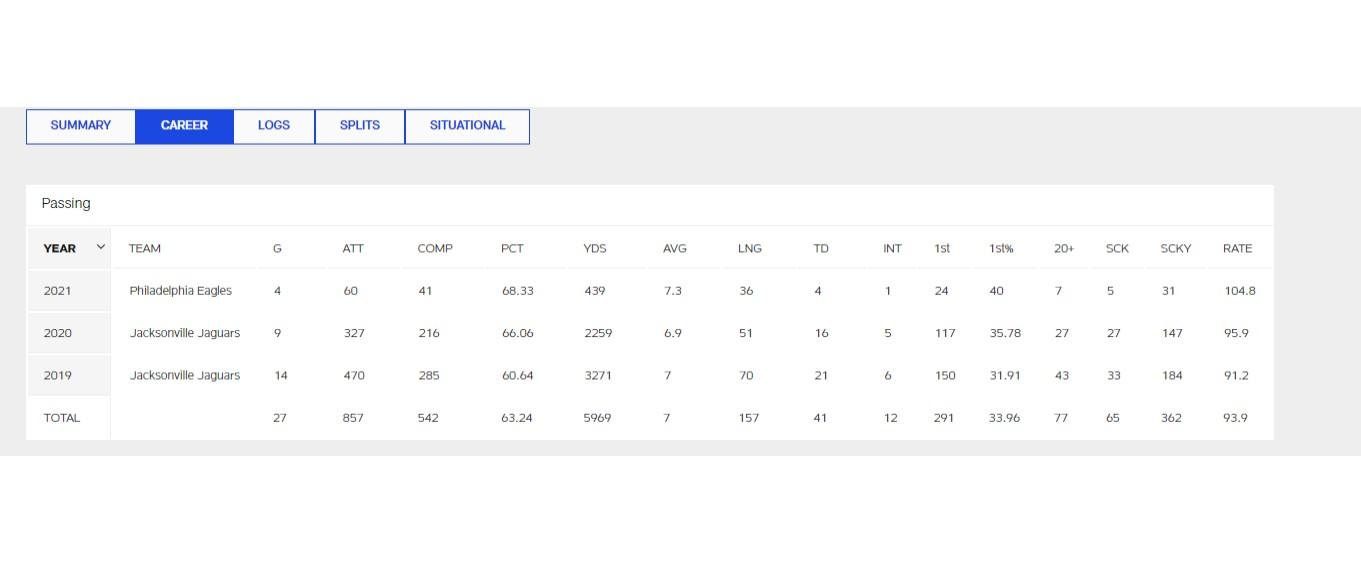1361x564 pixels.
Task: Sort by SCK column header
Action: pos(1117,248)
